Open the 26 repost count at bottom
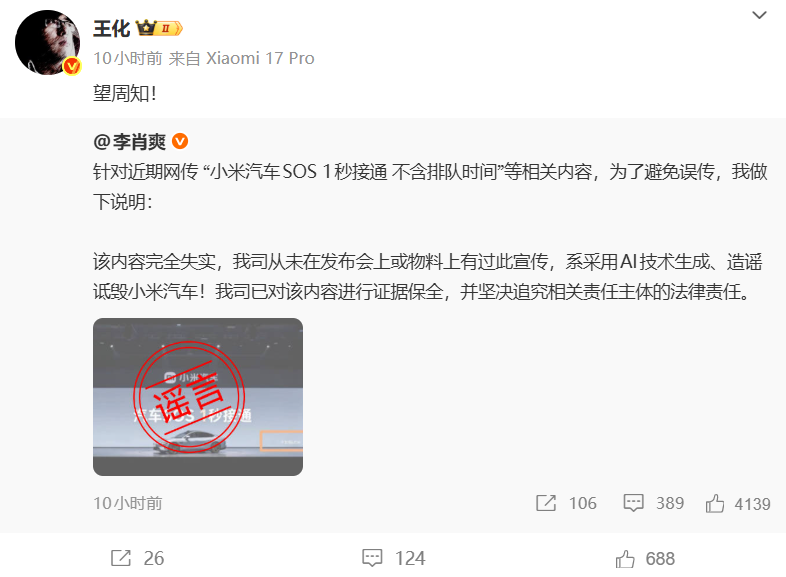 [x=153, y=558]
